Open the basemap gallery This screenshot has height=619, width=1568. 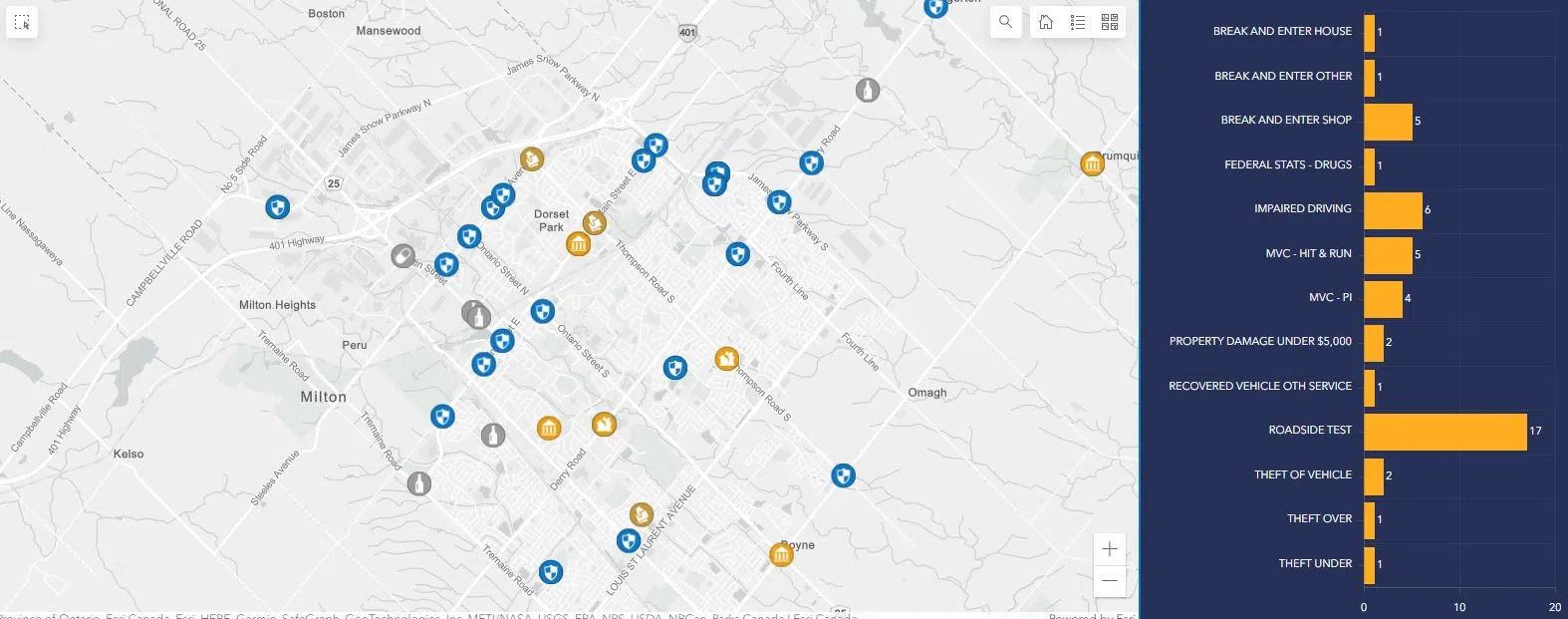pyautogui.click(x=1110, y=22)
